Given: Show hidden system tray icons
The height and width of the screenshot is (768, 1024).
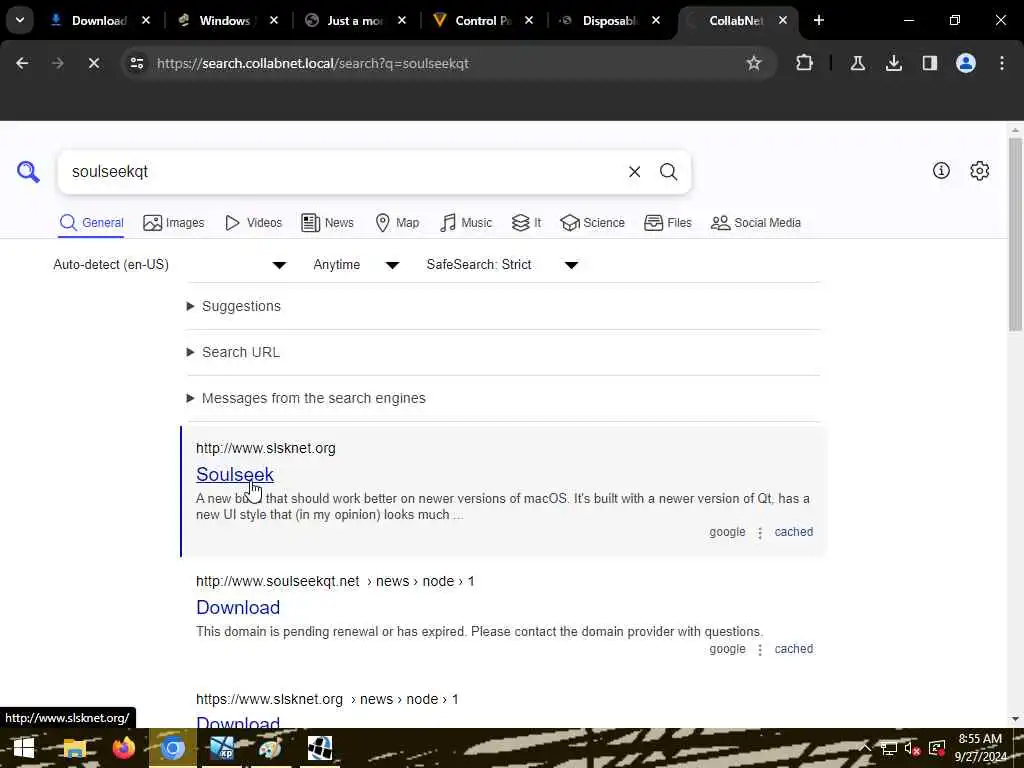Looking at the screenshot, I should pyautogui.click(x=866, y=748).
